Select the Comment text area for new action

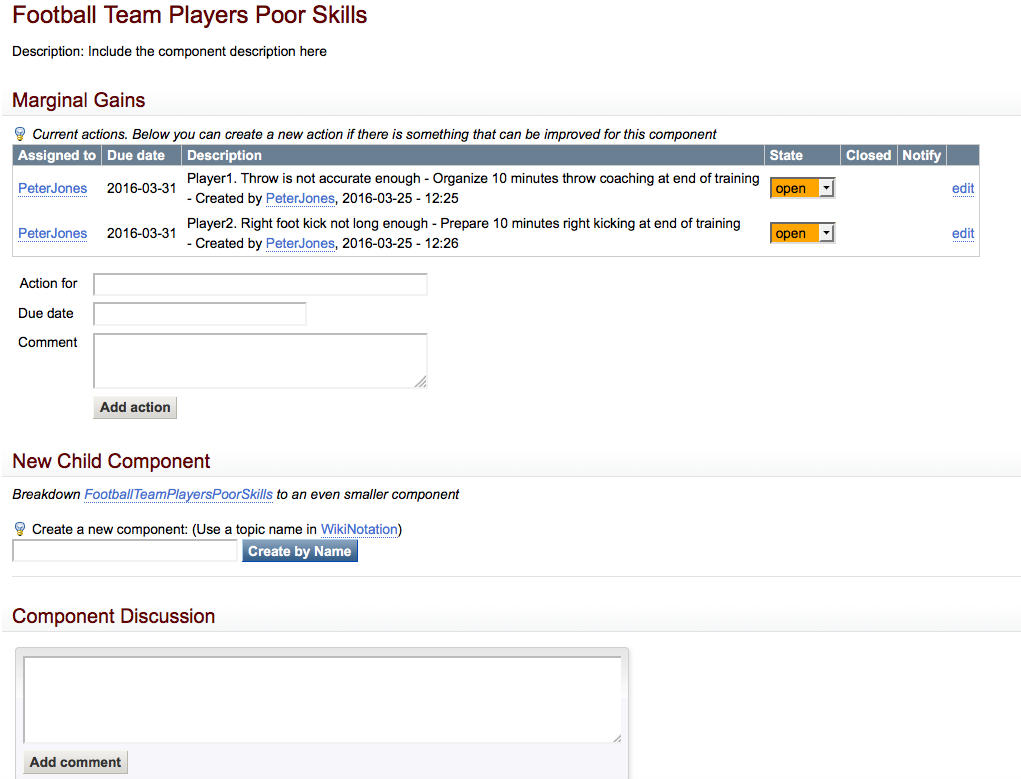260,360
